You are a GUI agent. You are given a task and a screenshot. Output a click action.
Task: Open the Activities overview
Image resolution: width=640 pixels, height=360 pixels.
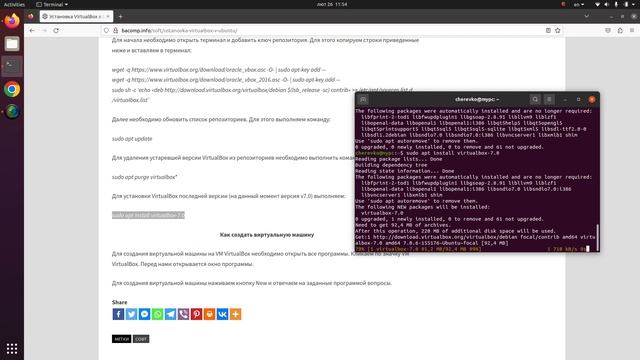[14, 4]
